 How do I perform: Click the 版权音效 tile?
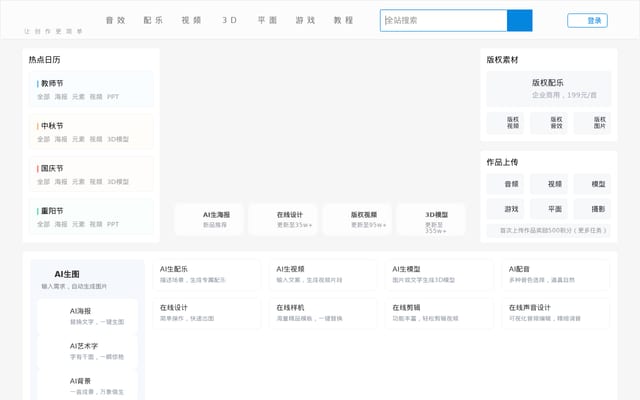coord(549,122)
